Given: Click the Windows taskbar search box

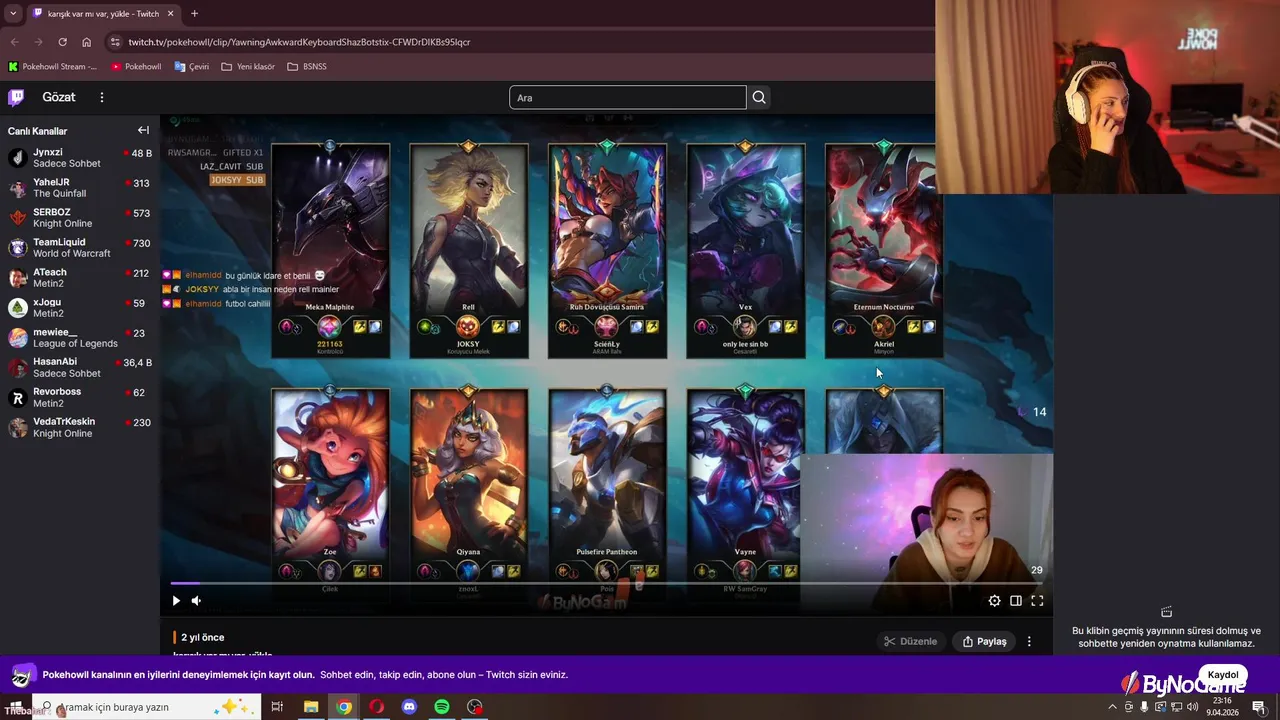Looking at the screenshot, I should 146,707.
